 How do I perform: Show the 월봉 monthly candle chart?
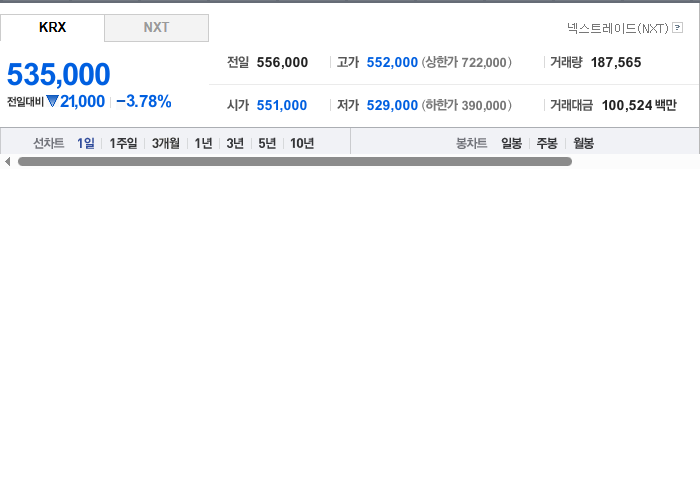tap(583, 143)
